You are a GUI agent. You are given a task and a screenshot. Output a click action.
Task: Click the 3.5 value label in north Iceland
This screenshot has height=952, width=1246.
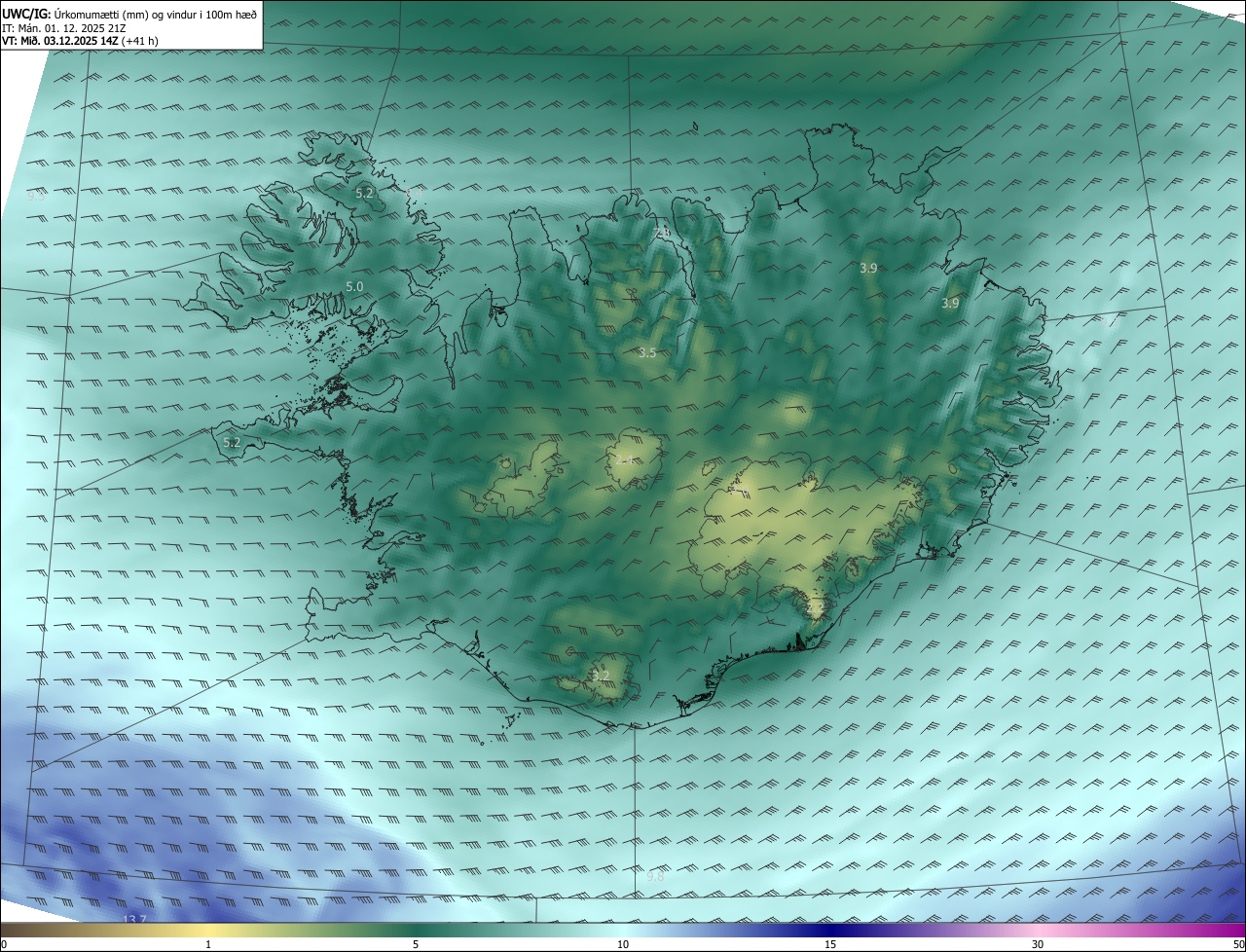click(647, 352)
